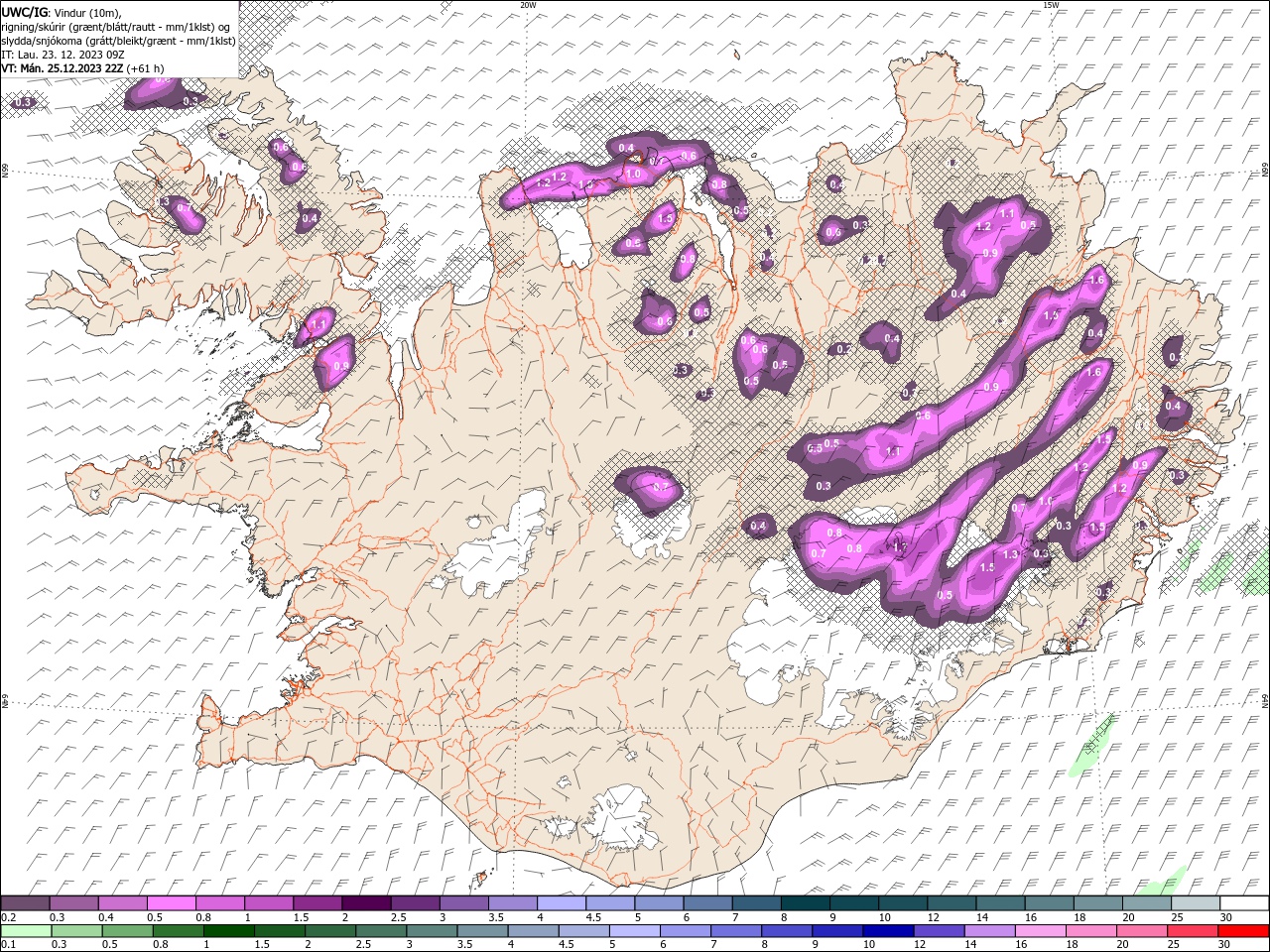This screenshot has height=952, width=1270.
Task: Click the upper legend swatch between 6 and 7
Action: (707, 903)
